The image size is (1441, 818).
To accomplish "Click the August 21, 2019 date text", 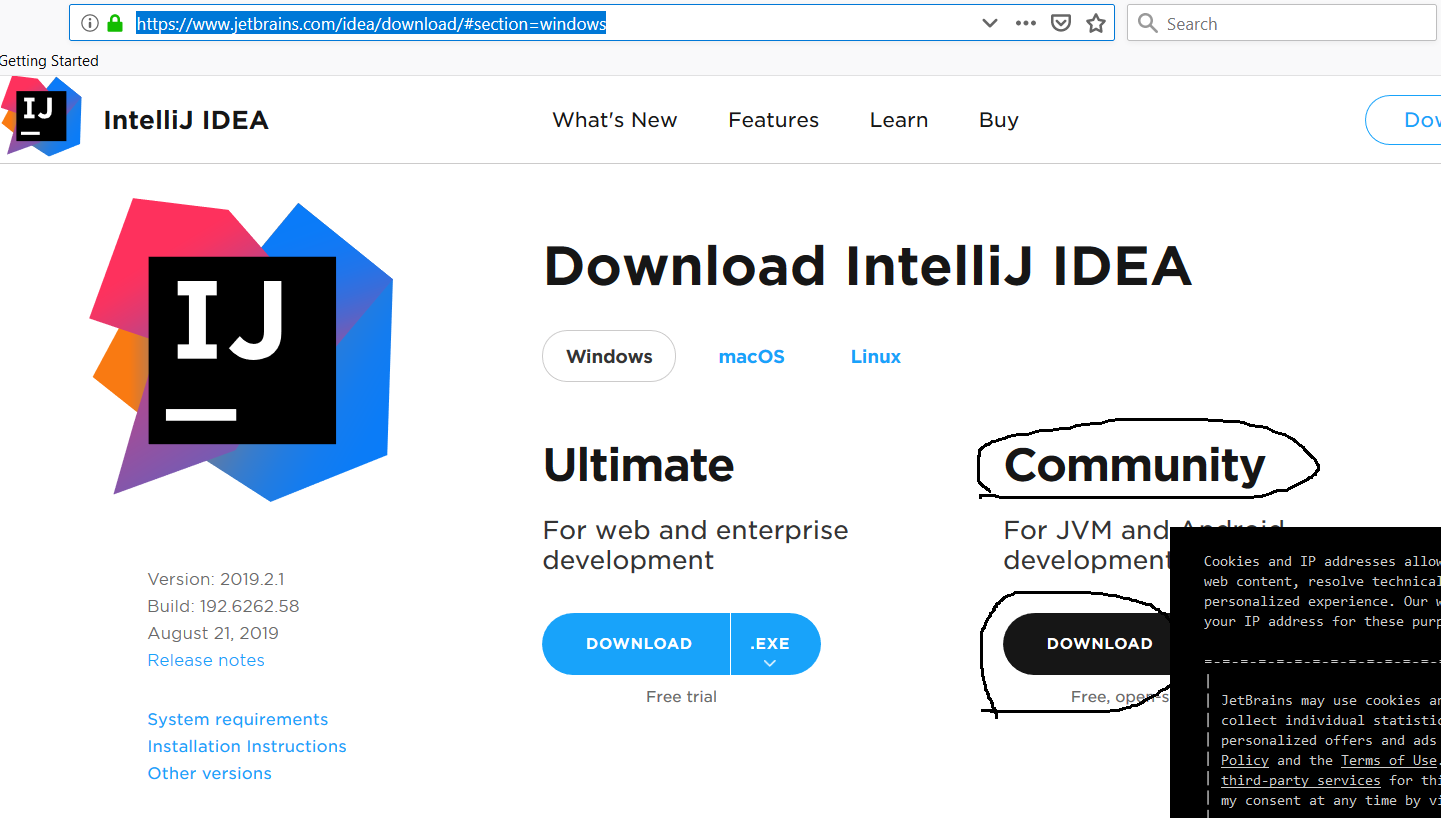I will click(x=213, y=633).
